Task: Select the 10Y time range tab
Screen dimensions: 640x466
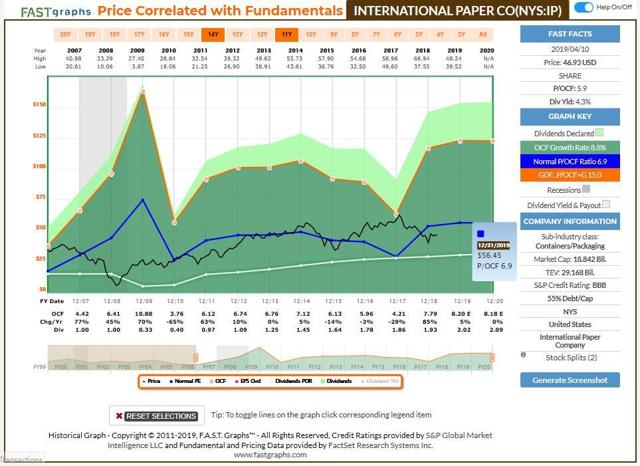Action: [x=311, y=35]
